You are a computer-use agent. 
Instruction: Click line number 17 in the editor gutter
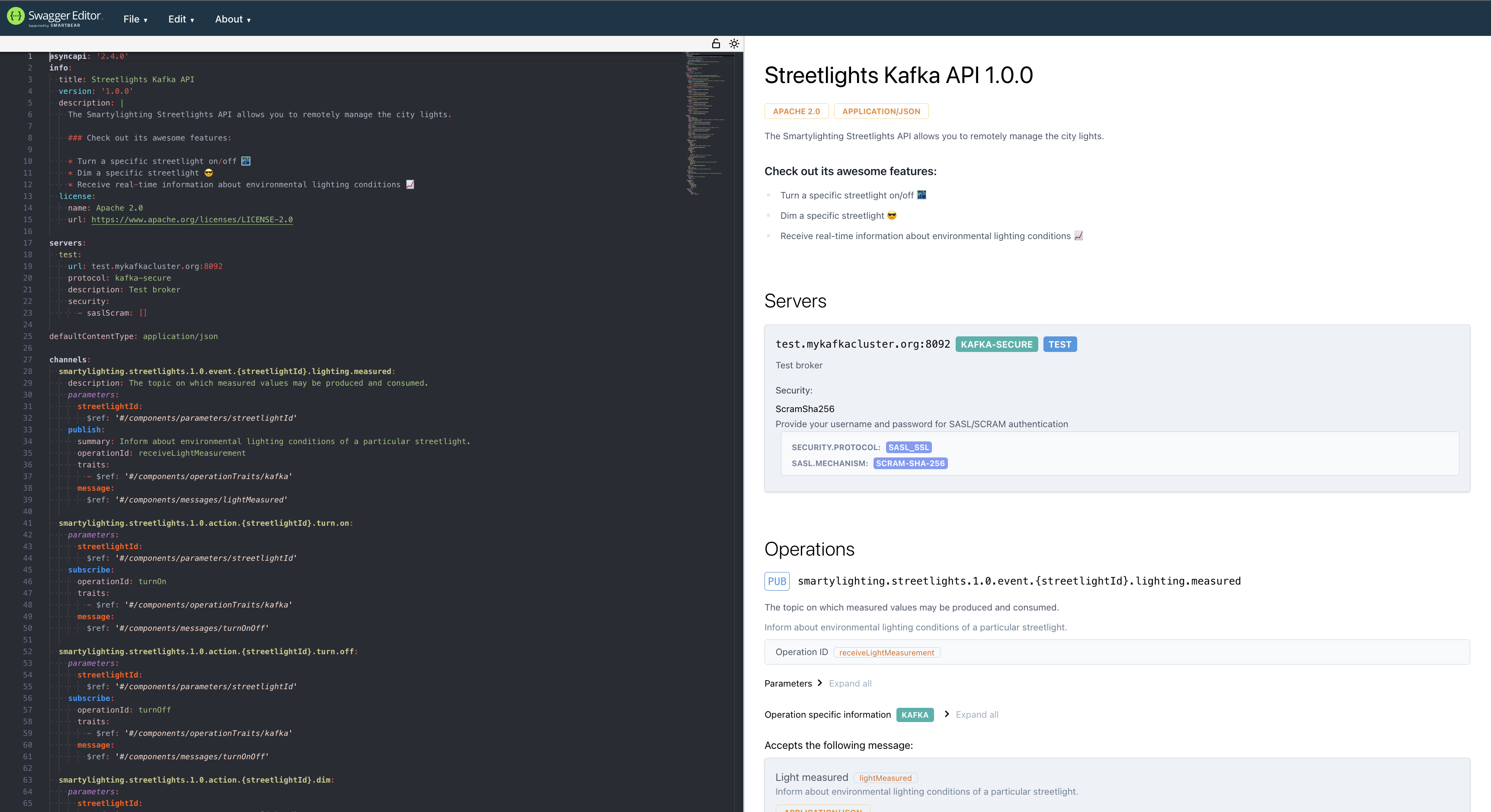[28, 243]
